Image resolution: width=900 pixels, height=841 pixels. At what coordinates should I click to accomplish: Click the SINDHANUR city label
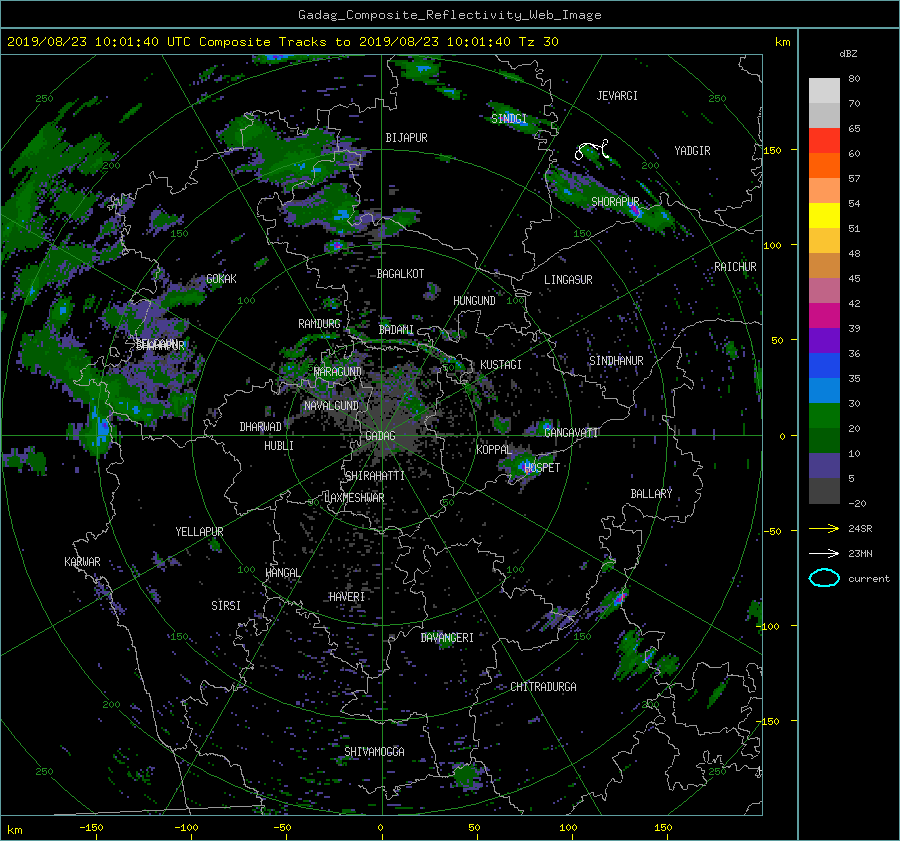point(616,361)
